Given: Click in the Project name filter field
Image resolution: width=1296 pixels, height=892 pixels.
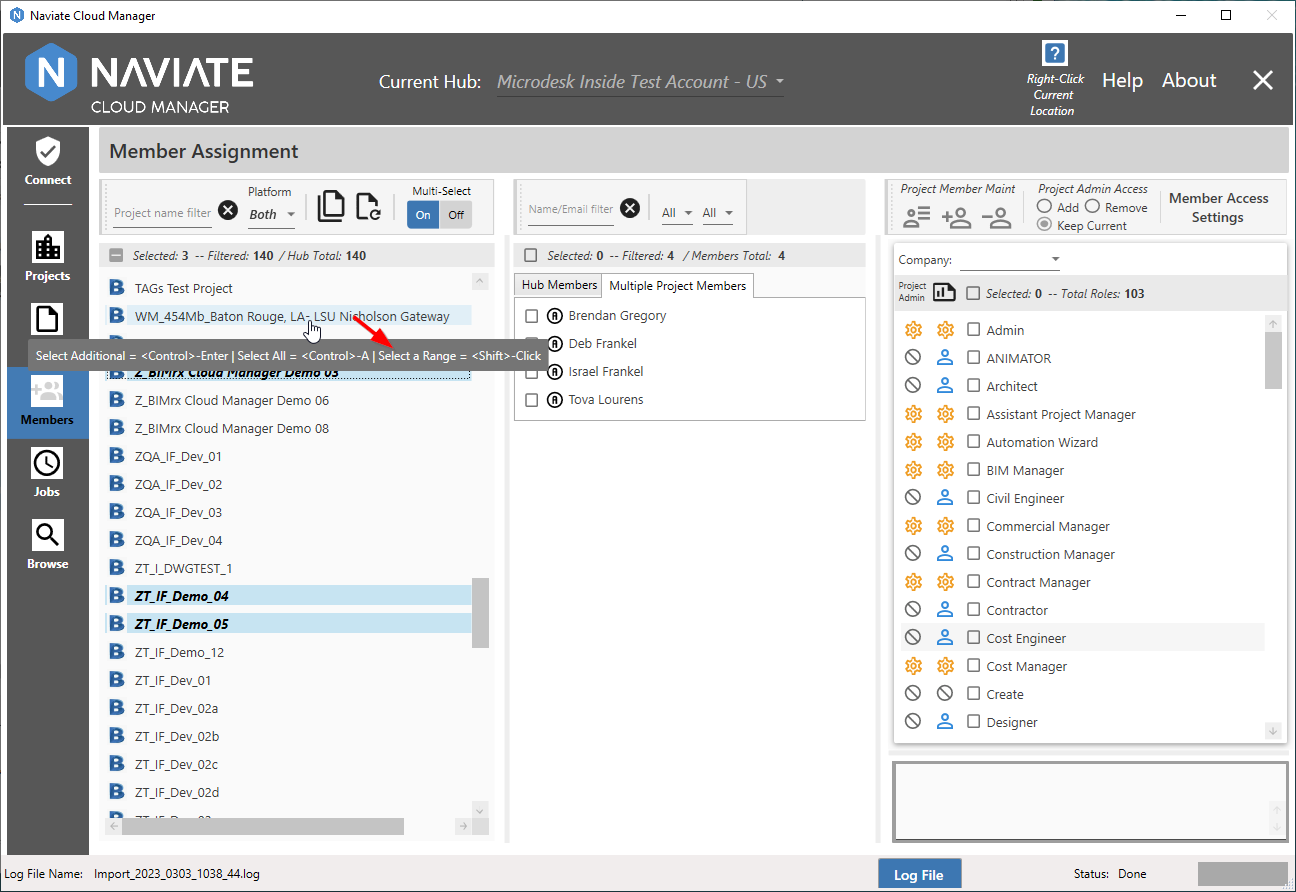Looking at the screenshot, I should coord(163,213).
